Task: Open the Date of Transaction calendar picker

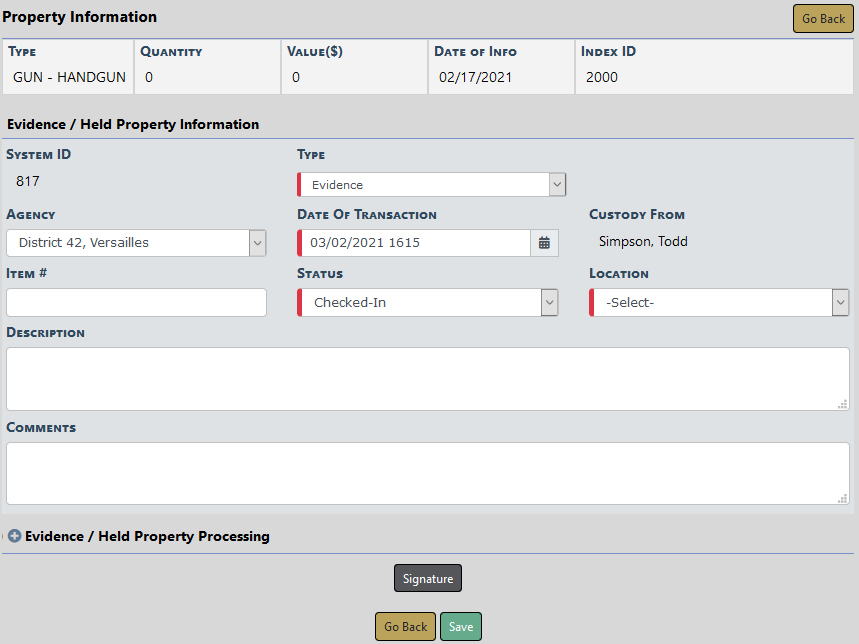Action: tap(544, 243)
